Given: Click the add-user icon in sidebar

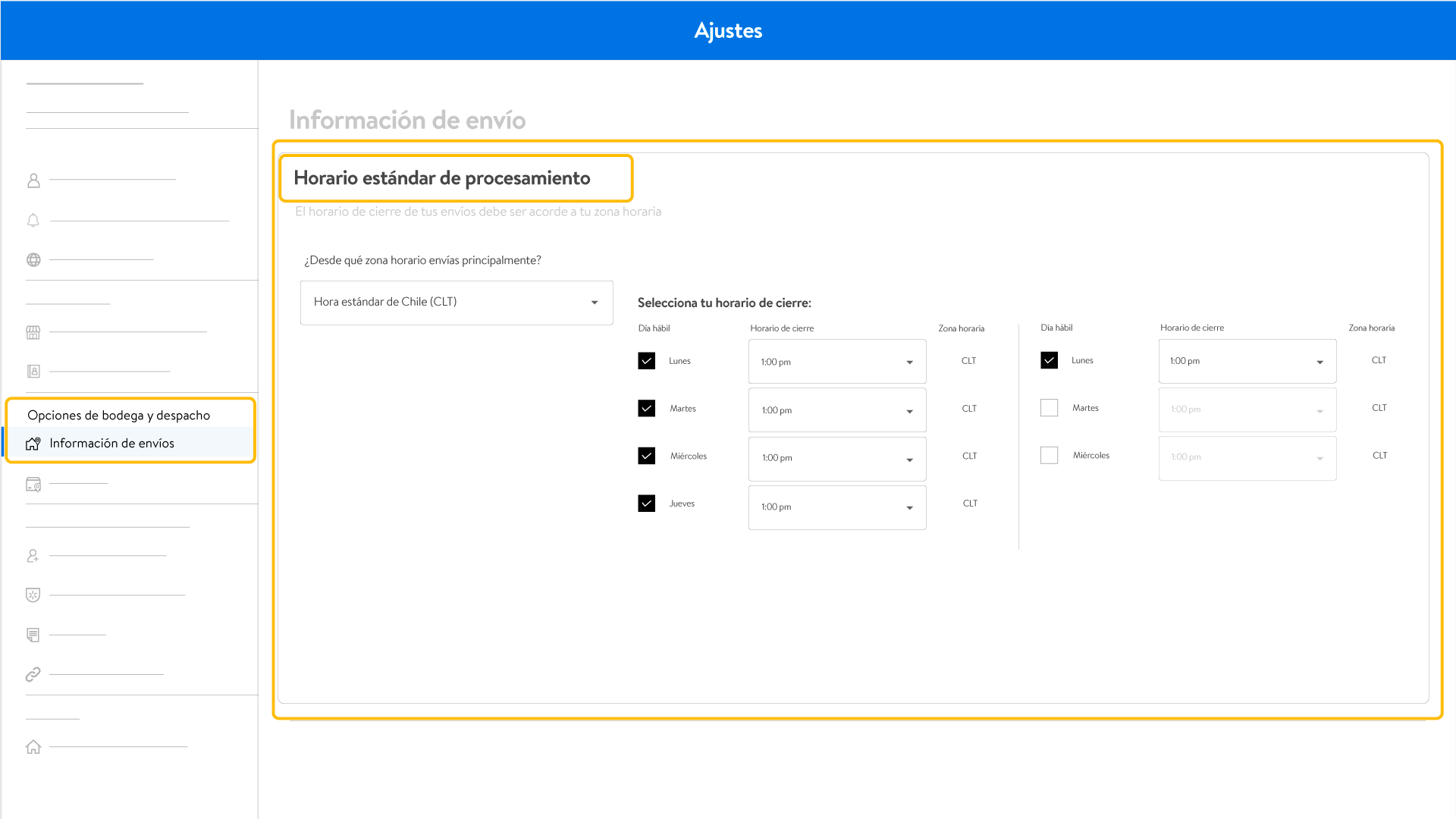Looking at the screenshot, I should coord(33,556).
